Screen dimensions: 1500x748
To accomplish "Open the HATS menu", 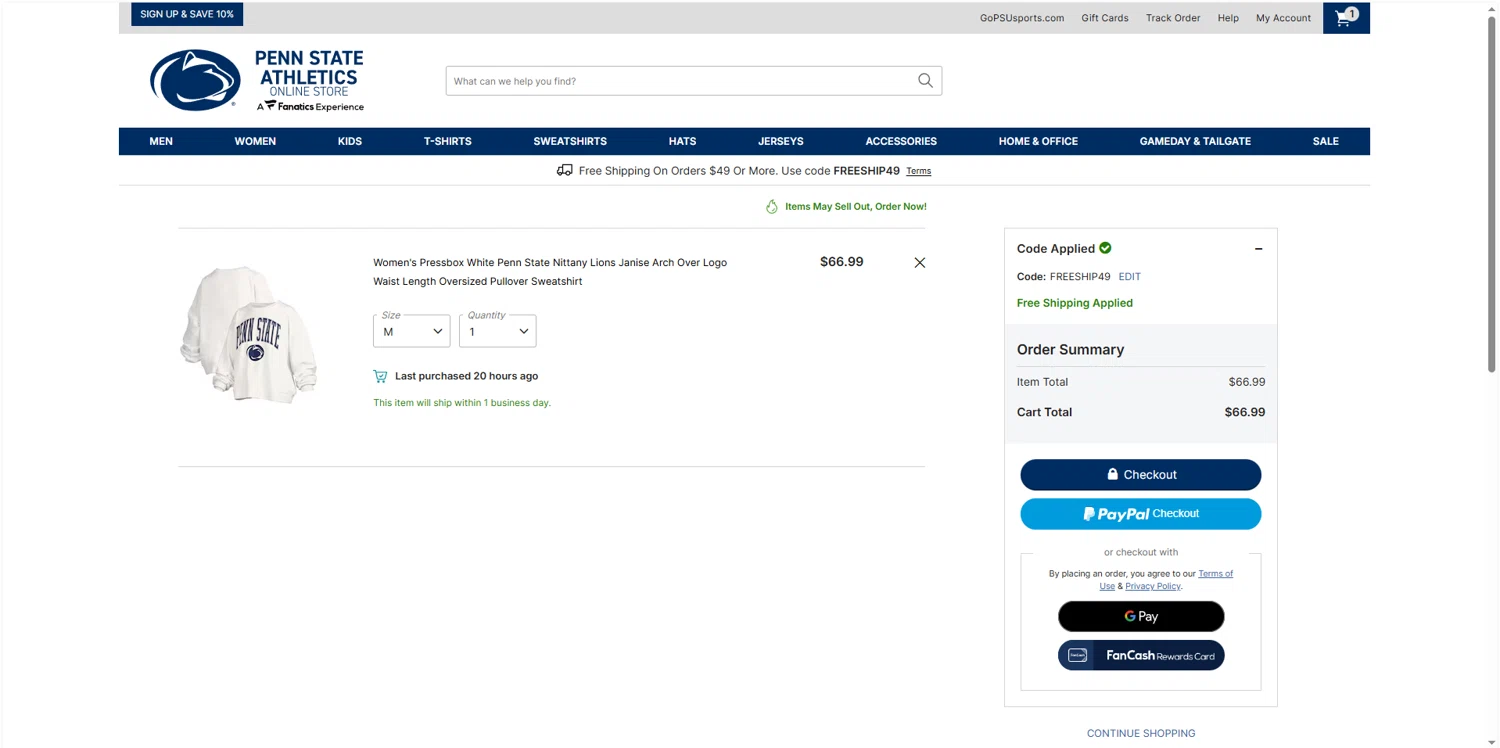I will click(x=682, y=141).
